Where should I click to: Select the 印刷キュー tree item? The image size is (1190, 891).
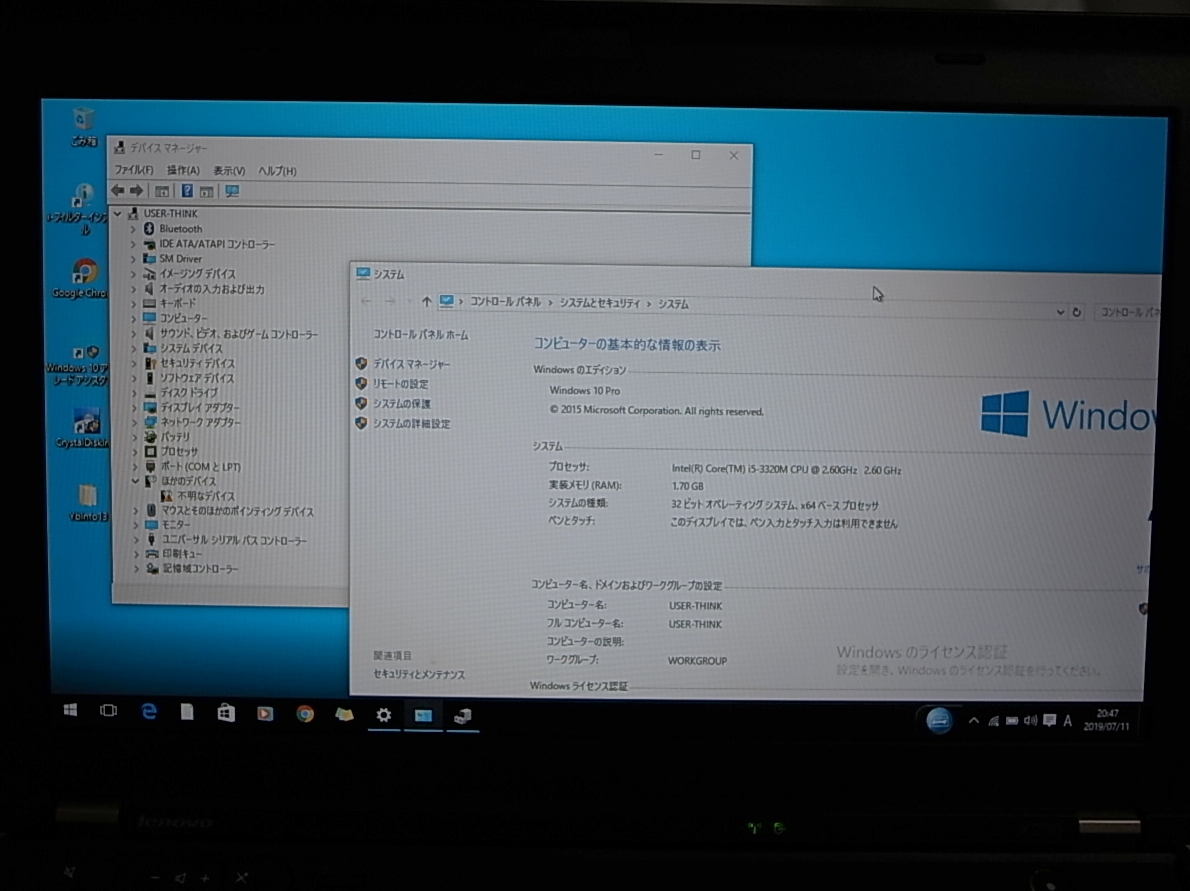[x=182, y=554]
